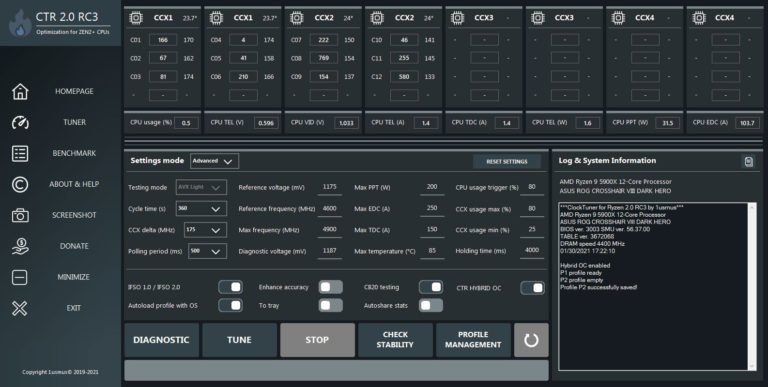This screenshot has width=768, height=387.
Task: Click the Donate hand-coin icon
Action: tap(20, 246)
